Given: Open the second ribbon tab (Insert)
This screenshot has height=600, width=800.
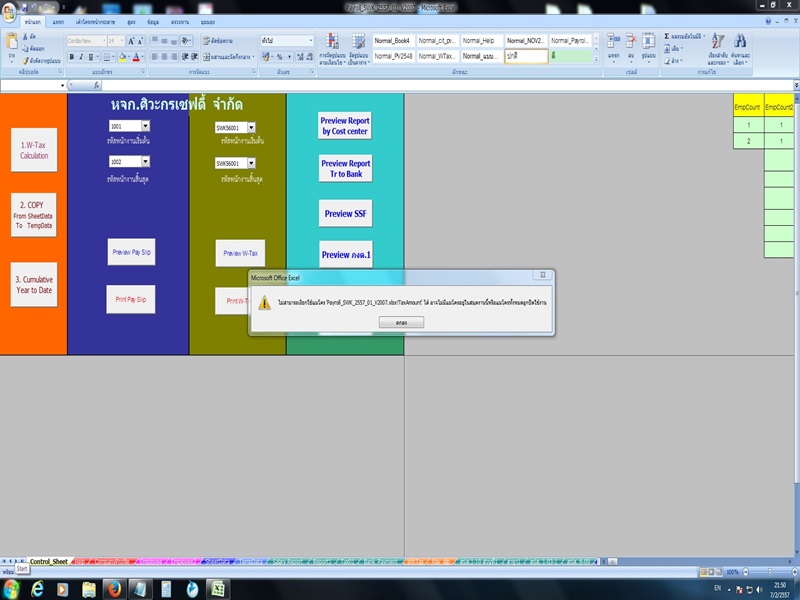Looking at the screenshot, I should (x=58, y=21).
